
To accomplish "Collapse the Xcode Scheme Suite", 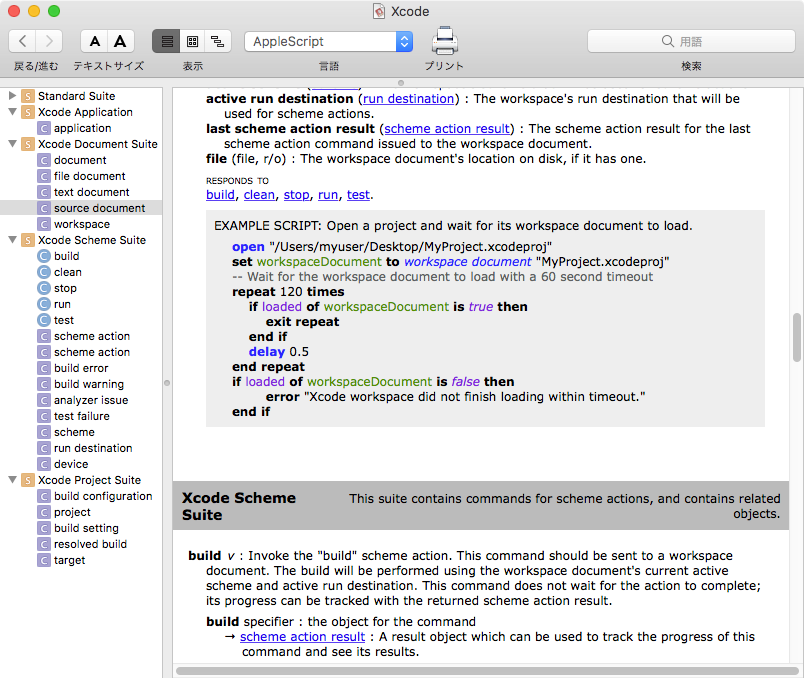I will coord(13,240).
